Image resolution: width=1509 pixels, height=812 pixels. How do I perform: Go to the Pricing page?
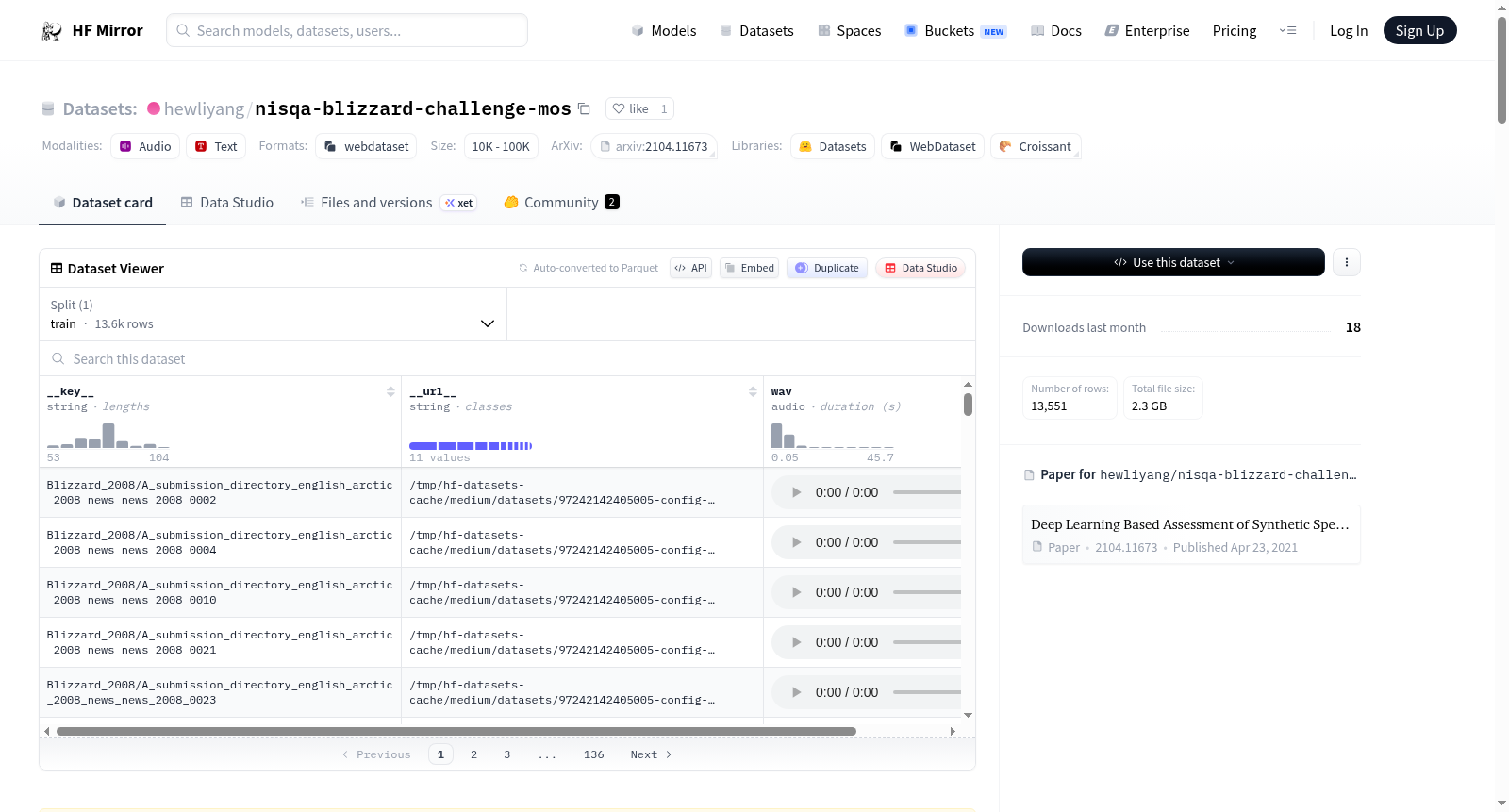tap(1235, 30)
